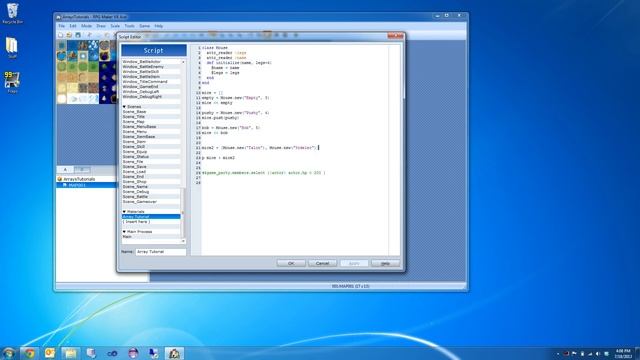
Task: Select the ( Insert here ) entry
Action: pyautogui.click(x=151, y=222)
